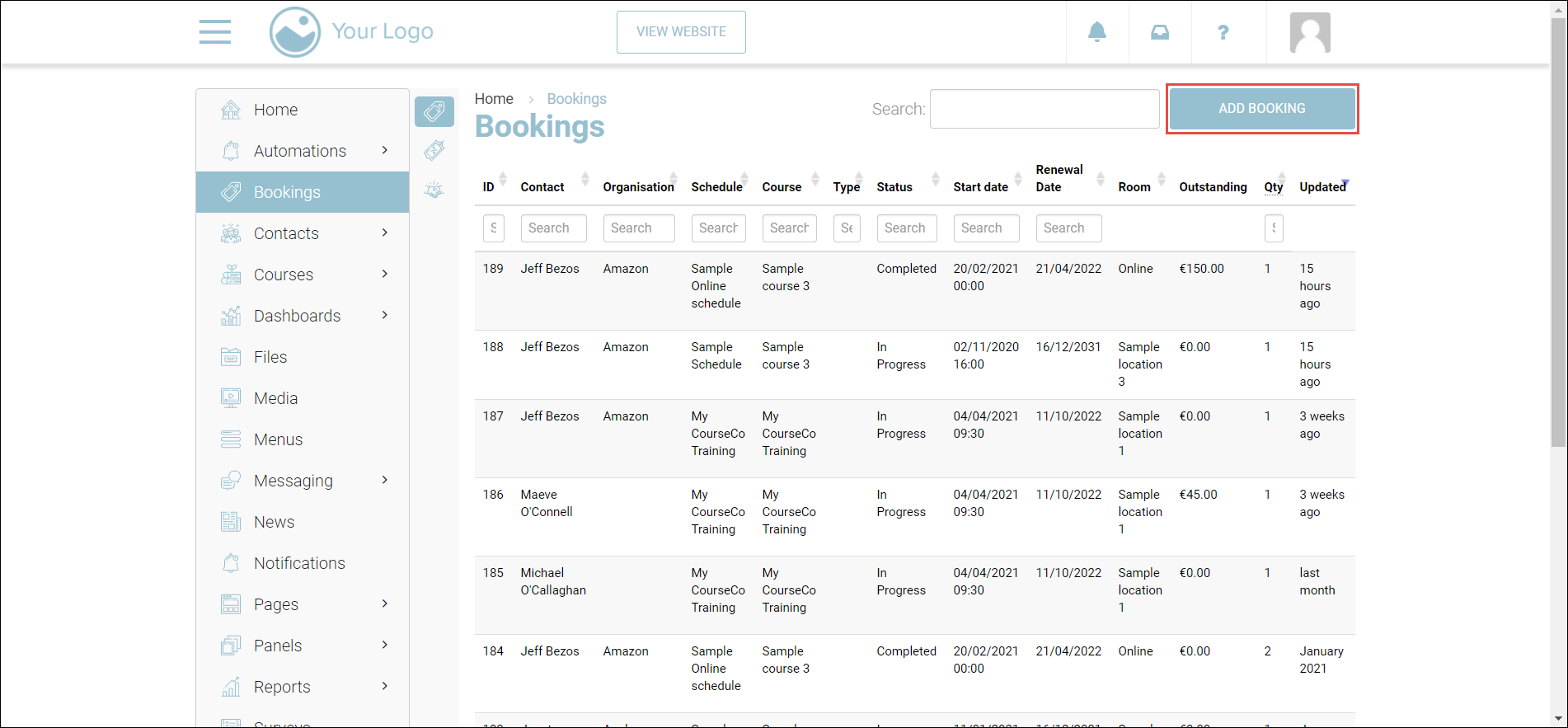The width and height of the screenshot is (1568, 728).
Task: Open the user profile avatar
Action: click(1309, 33)
